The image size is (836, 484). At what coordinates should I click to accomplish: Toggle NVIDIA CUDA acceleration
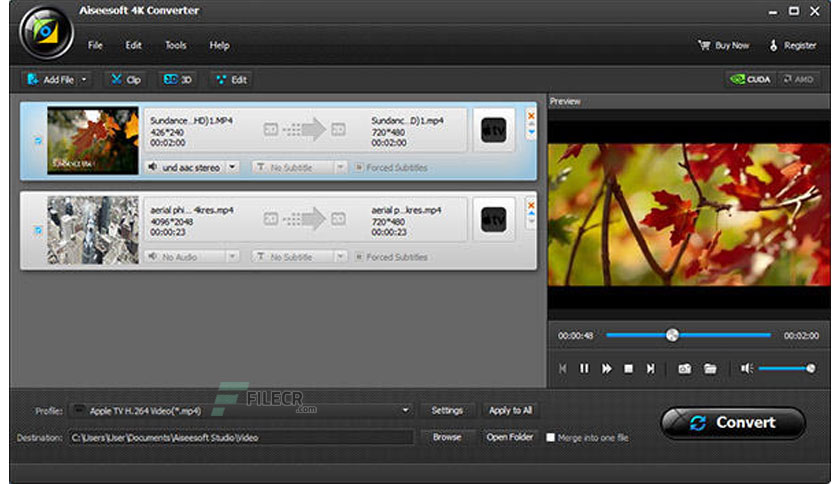pyautogui.click(x=750, y=79)
